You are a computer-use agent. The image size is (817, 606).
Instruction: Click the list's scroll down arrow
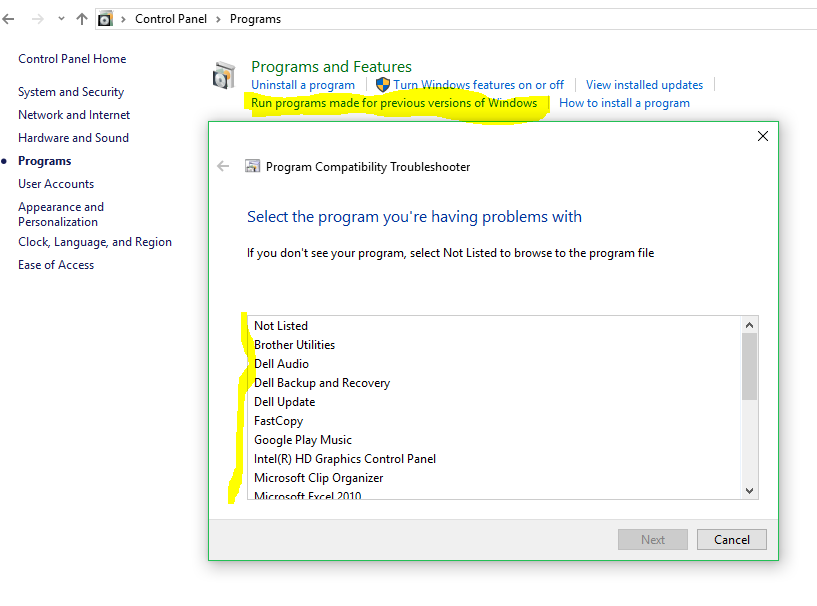749,490
